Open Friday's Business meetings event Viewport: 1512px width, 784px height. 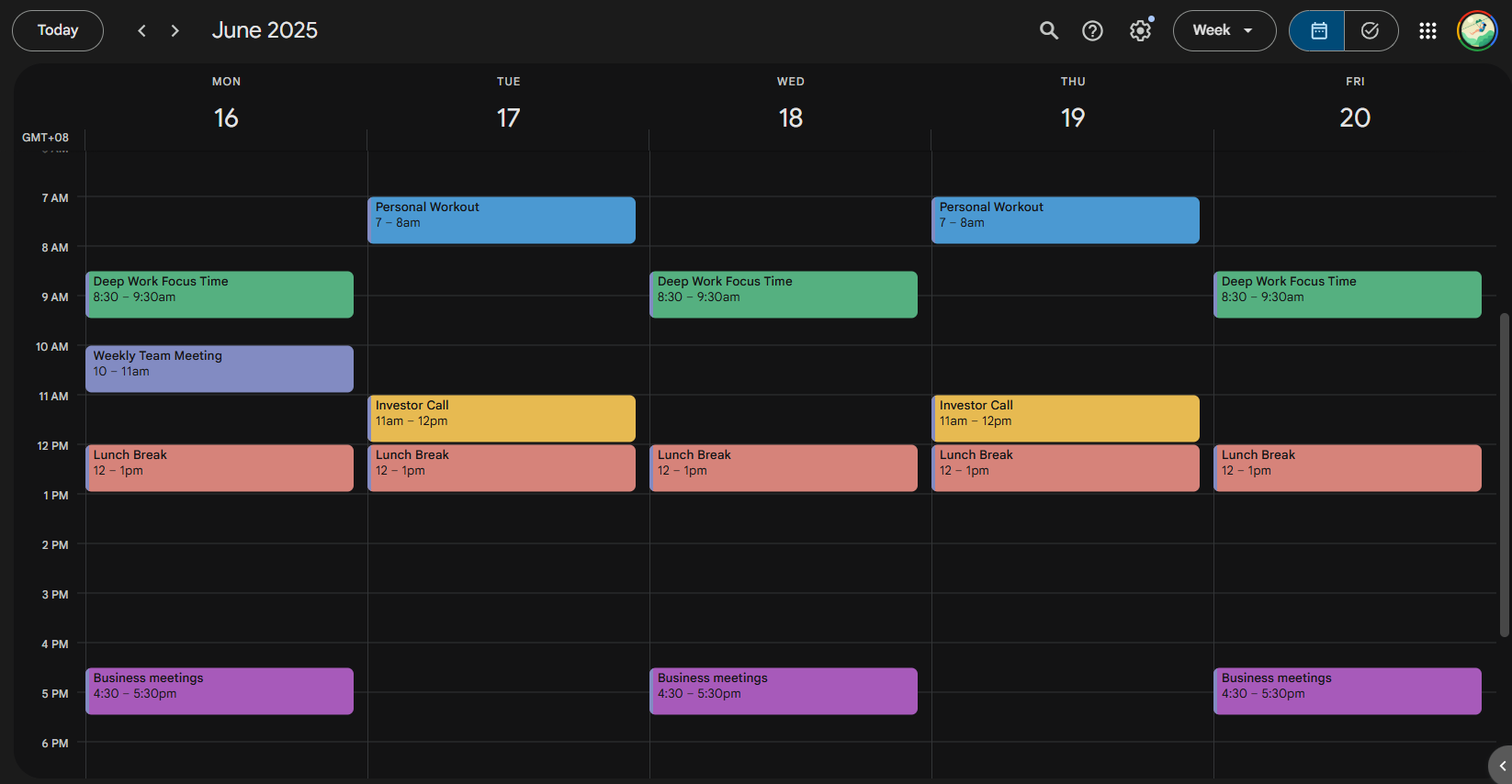pyautogui.click(x=1348, y=691)
